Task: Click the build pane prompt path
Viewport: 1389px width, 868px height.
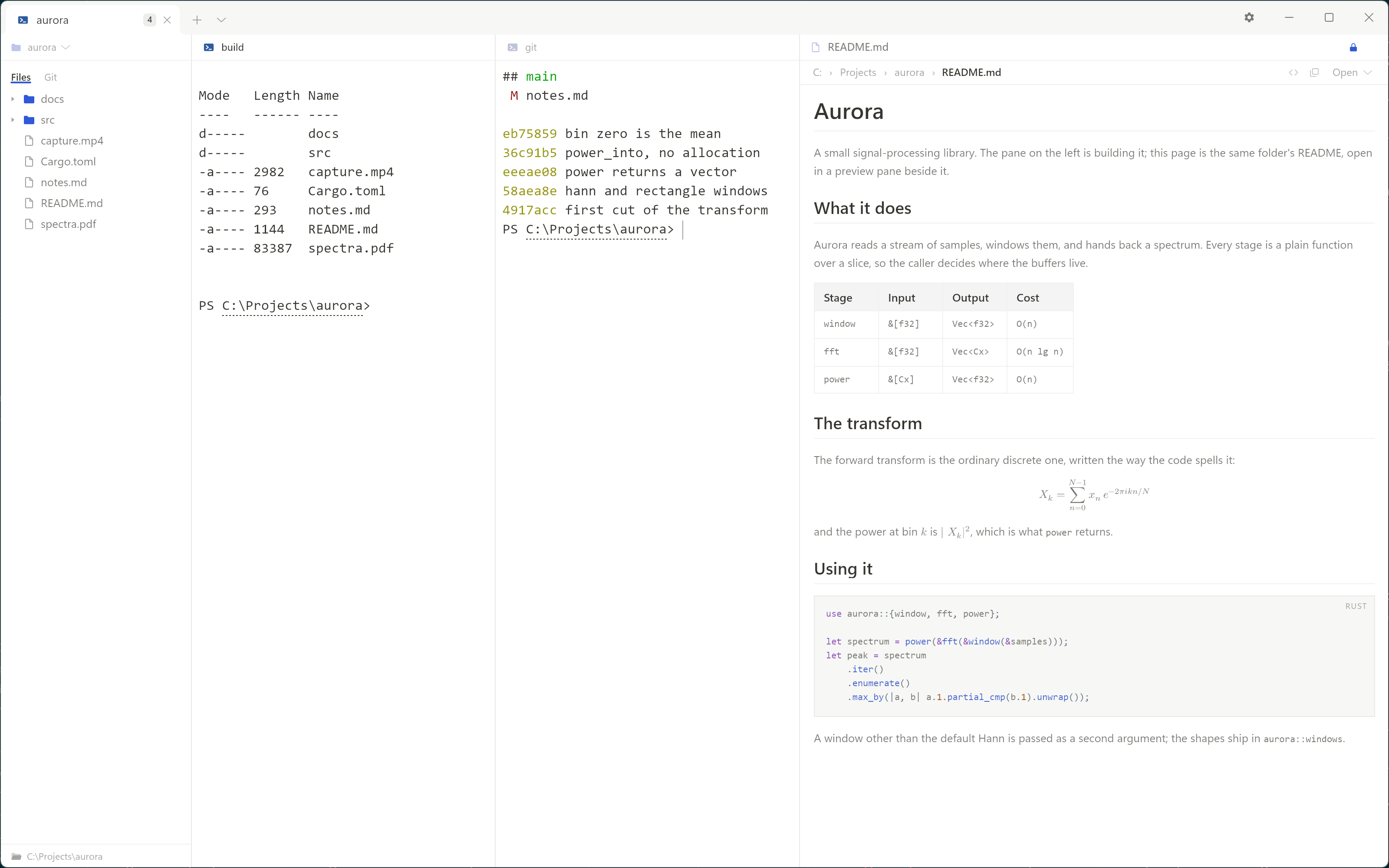Action: 292,306
